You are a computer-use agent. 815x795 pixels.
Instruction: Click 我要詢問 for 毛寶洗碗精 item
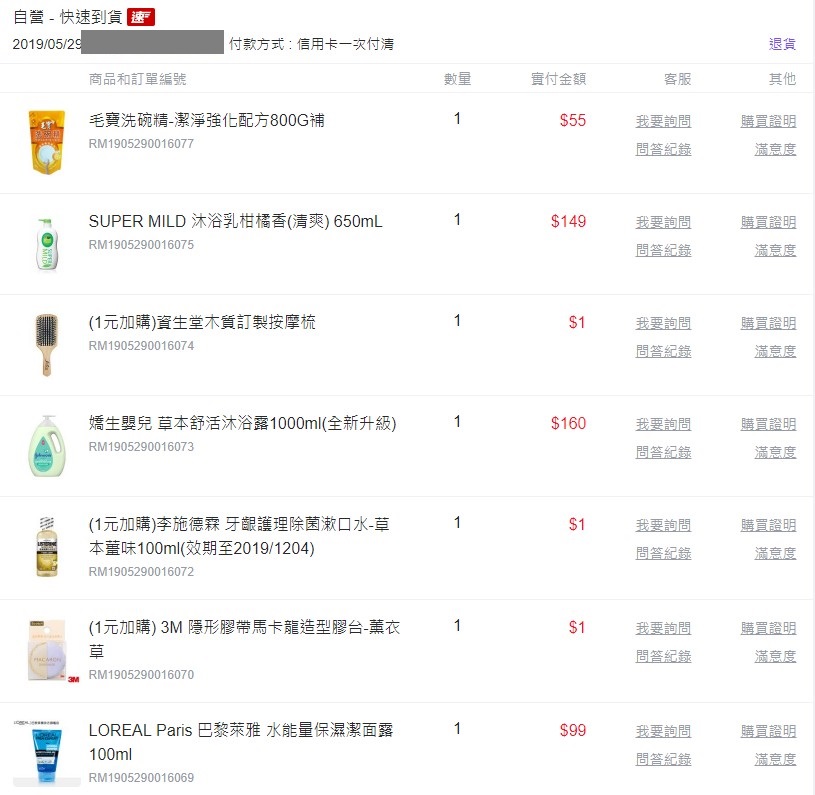coord(663,121)
